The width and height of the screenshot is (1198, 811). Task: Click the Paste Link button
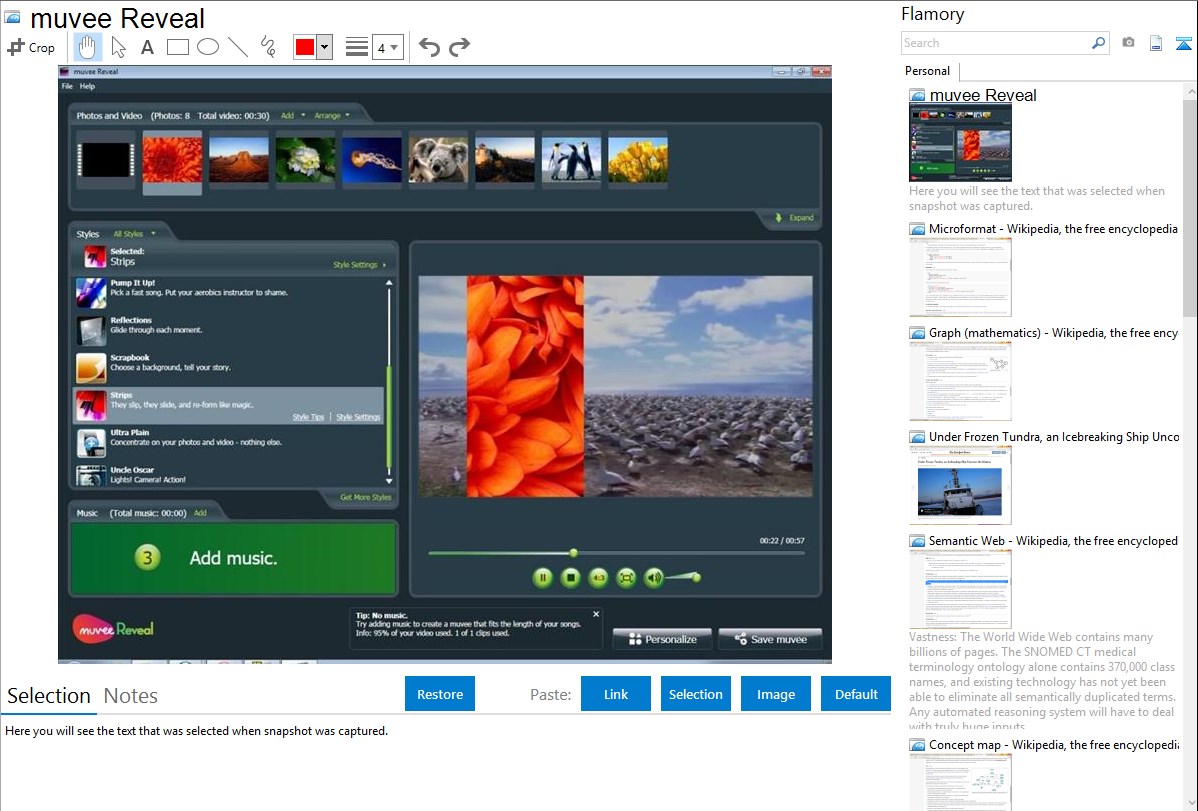point(616,694)
